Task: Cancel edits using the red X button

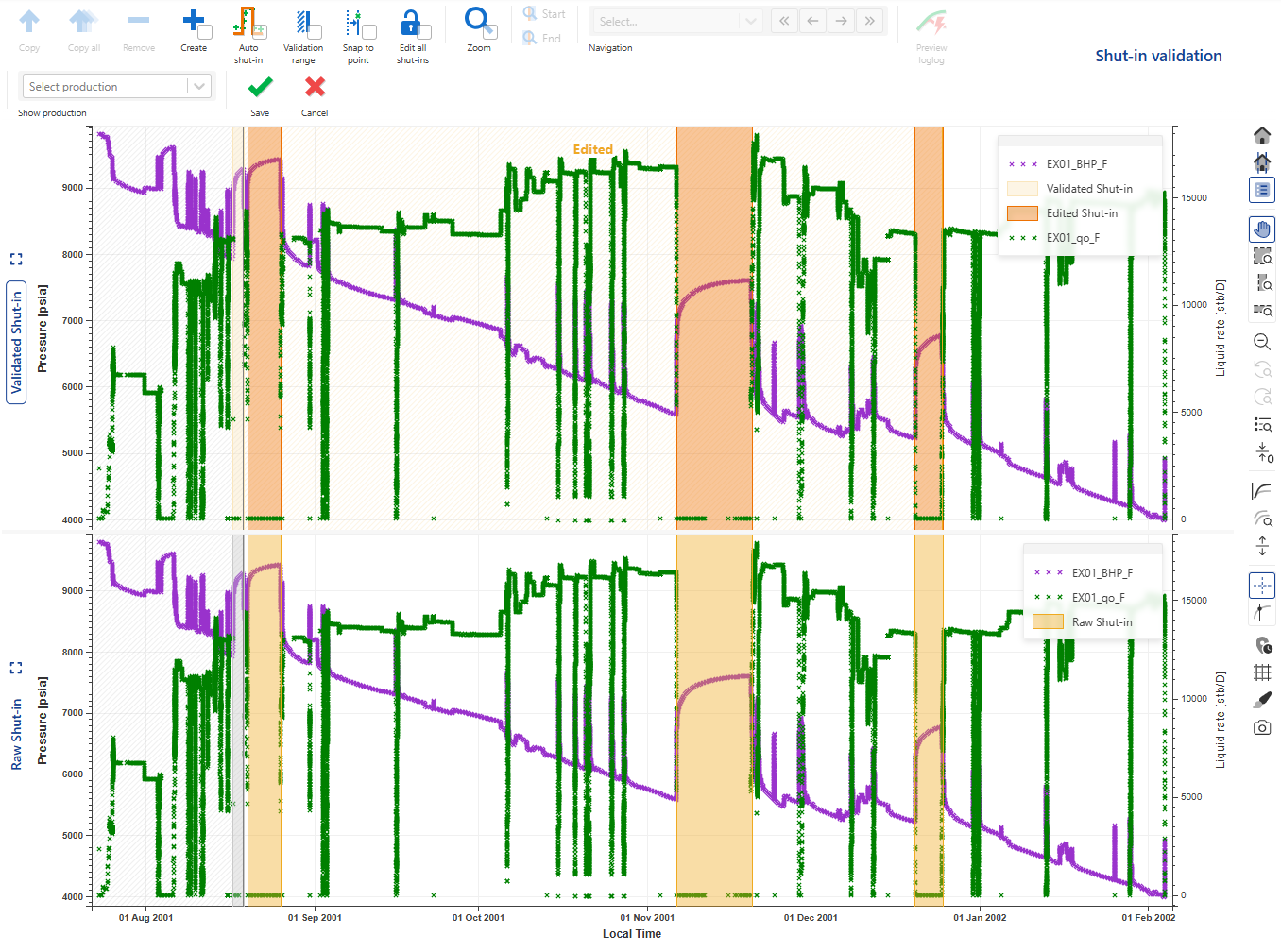Action: 315,88
